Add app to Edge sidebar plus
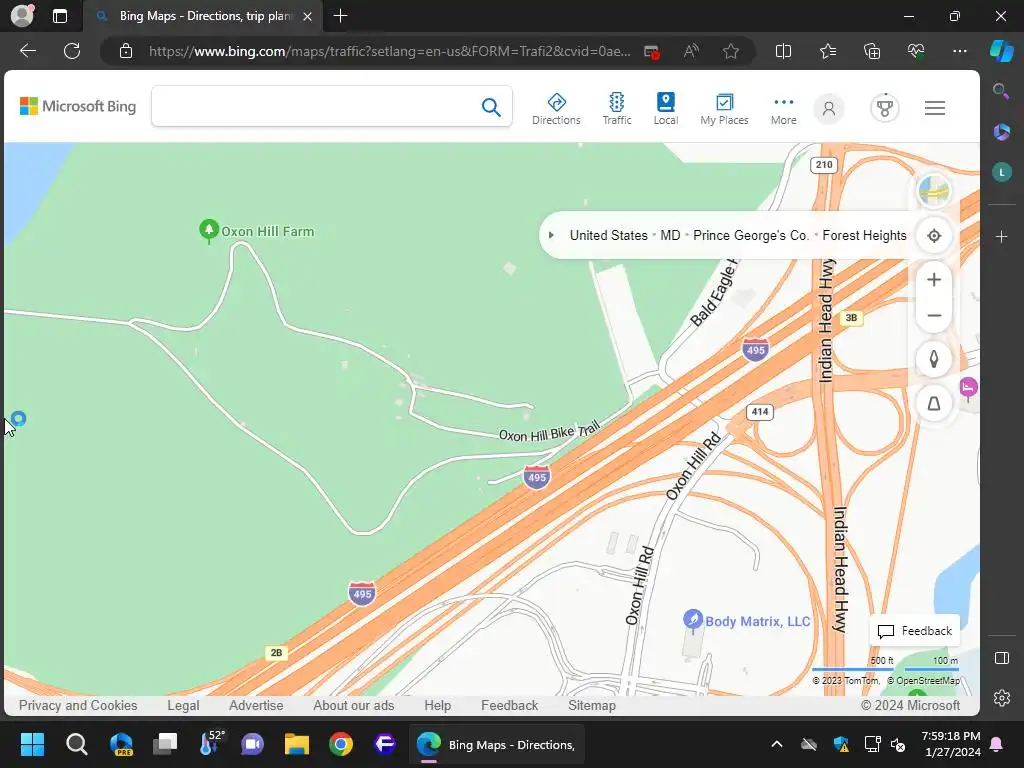This screenshot has width=1024, height=768. [1002, 236]
